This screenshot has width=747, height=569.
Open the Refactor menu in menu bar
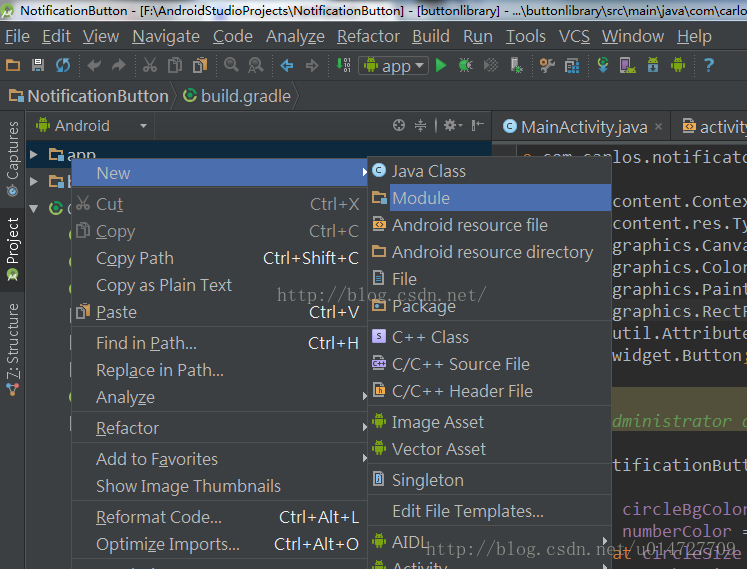pyautogui.click(x=368, y=36)
